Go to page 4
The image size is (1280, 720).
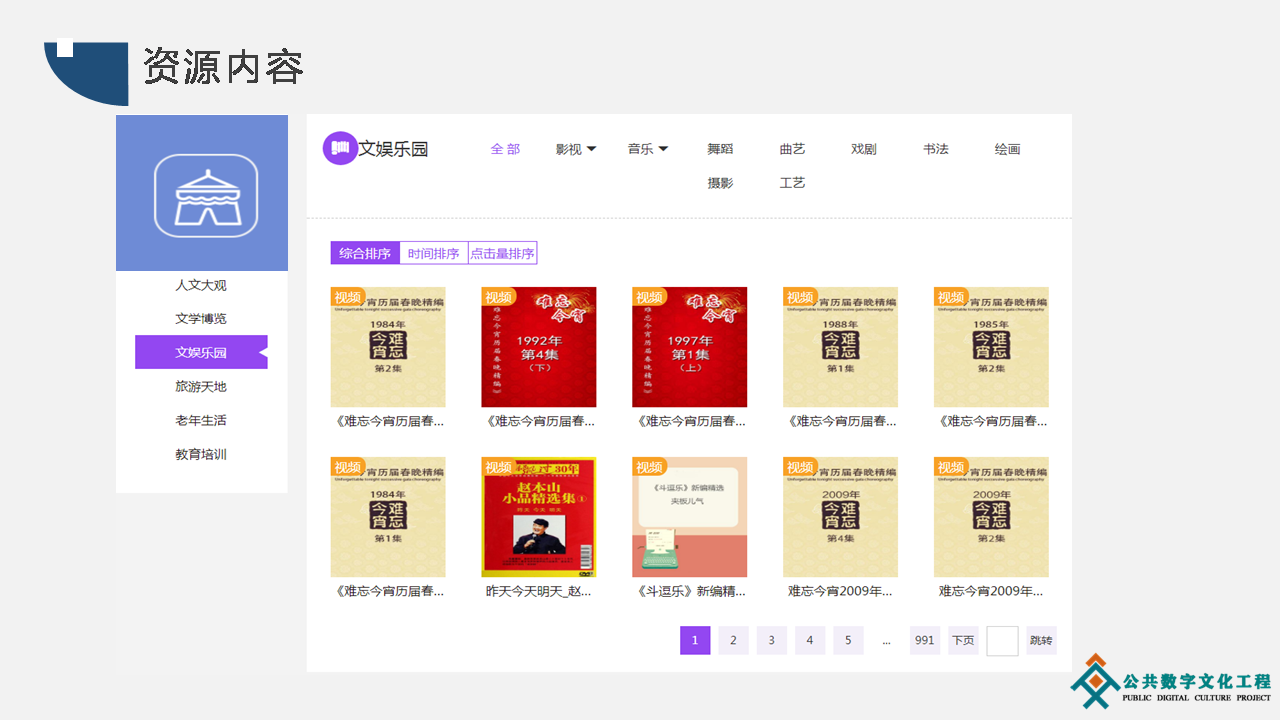[x=810, y=640]
